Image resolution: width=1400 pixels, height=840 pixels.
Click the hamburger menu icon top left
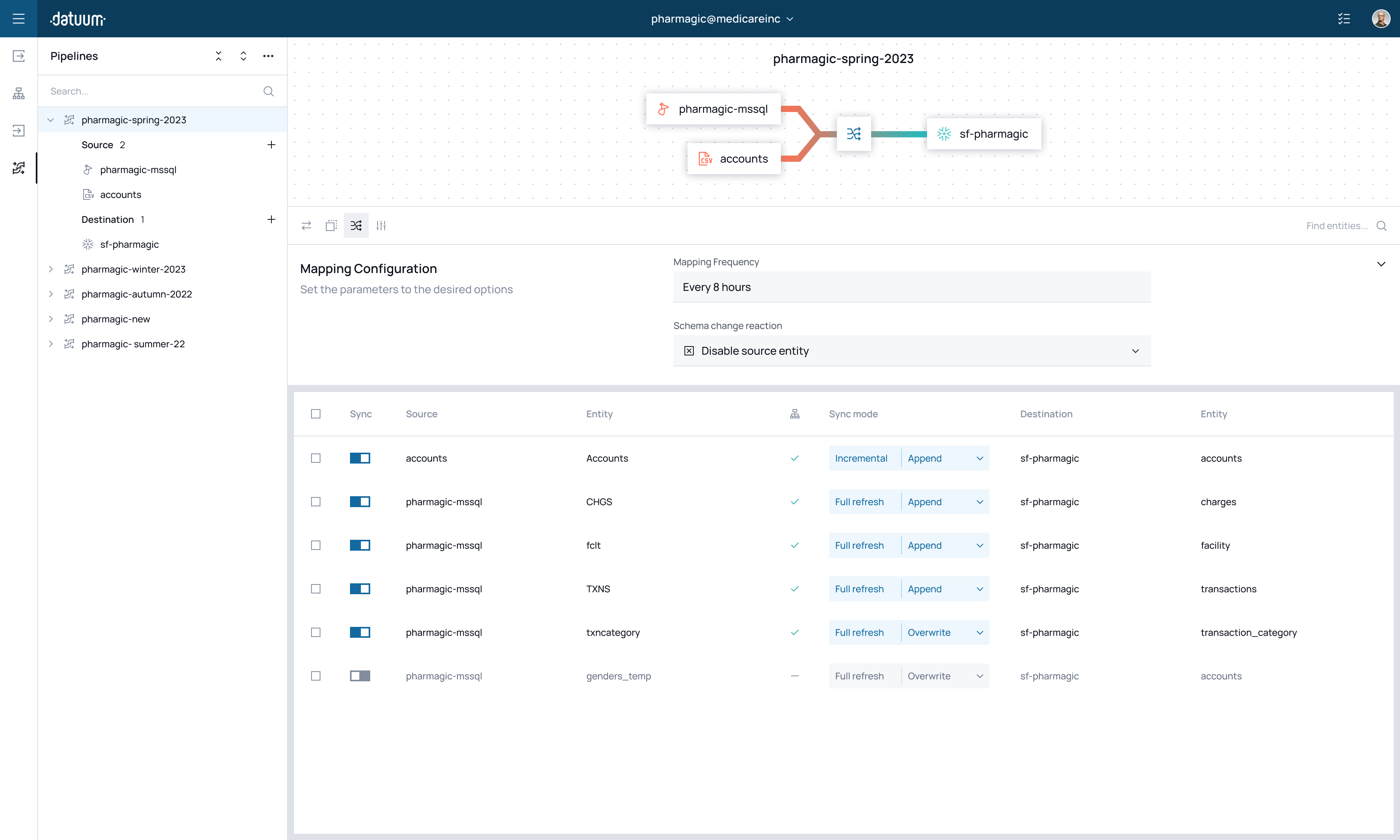pyautogui.click(x=19, y=19)
